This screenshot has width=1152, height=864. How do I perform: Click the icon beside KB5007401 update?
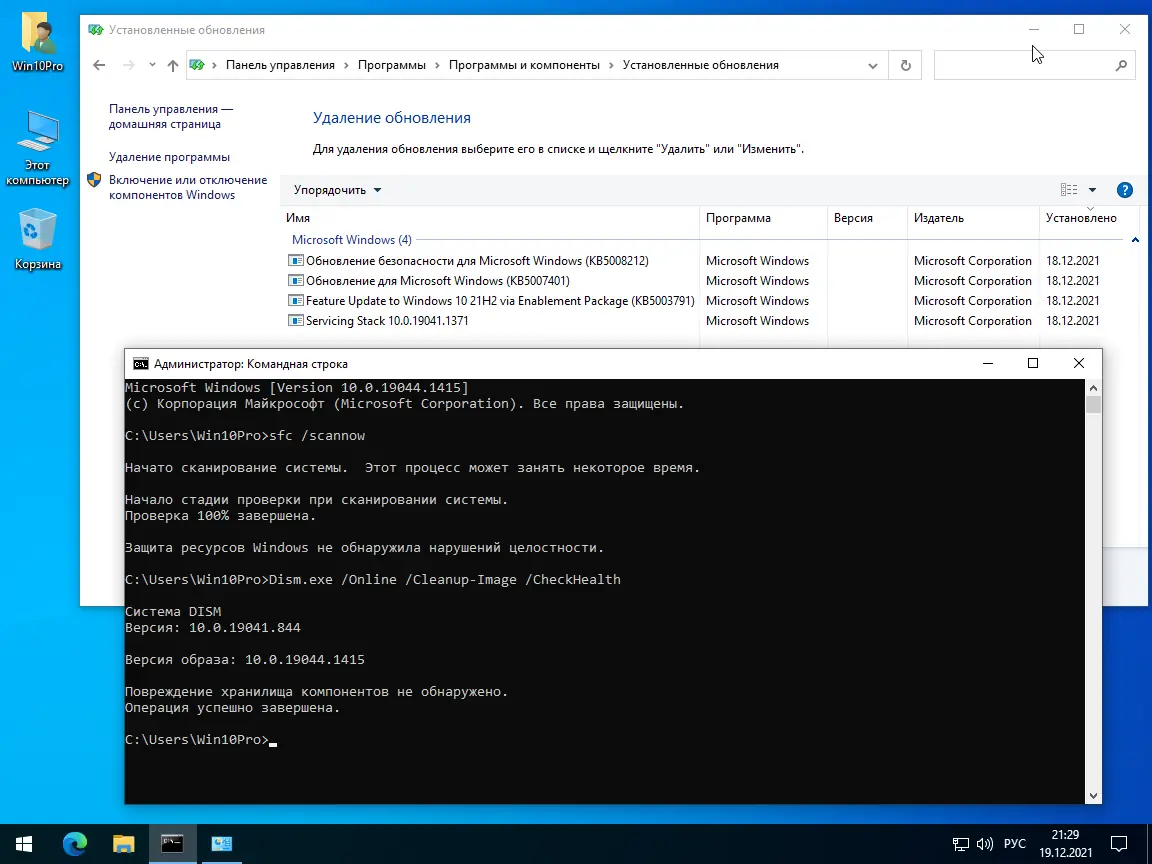[295, 281]
